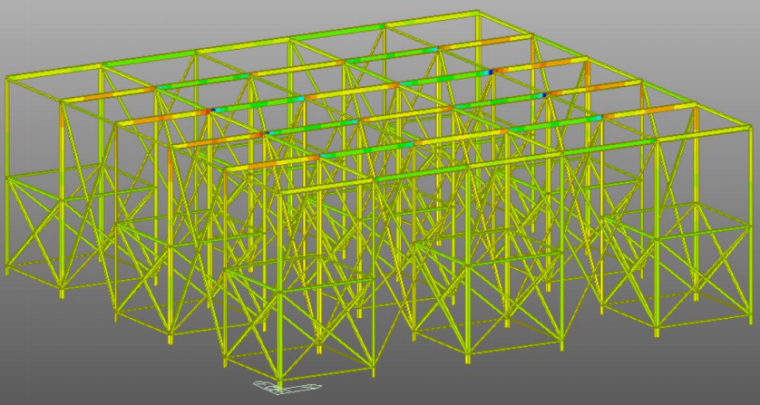The height and width of the screenshot is (405, 760).
Task: Select the top back corner node of the frame
Action: point(478,13)
